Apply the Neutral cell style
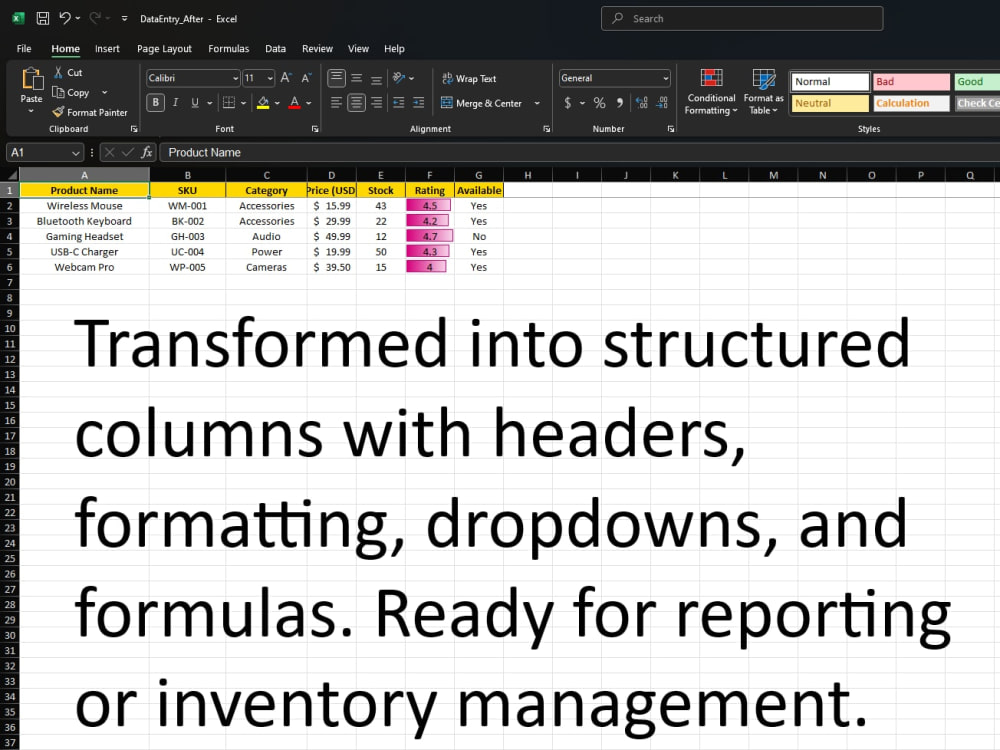The height and width of the screenshot is (750, 1000). (830, 103)
